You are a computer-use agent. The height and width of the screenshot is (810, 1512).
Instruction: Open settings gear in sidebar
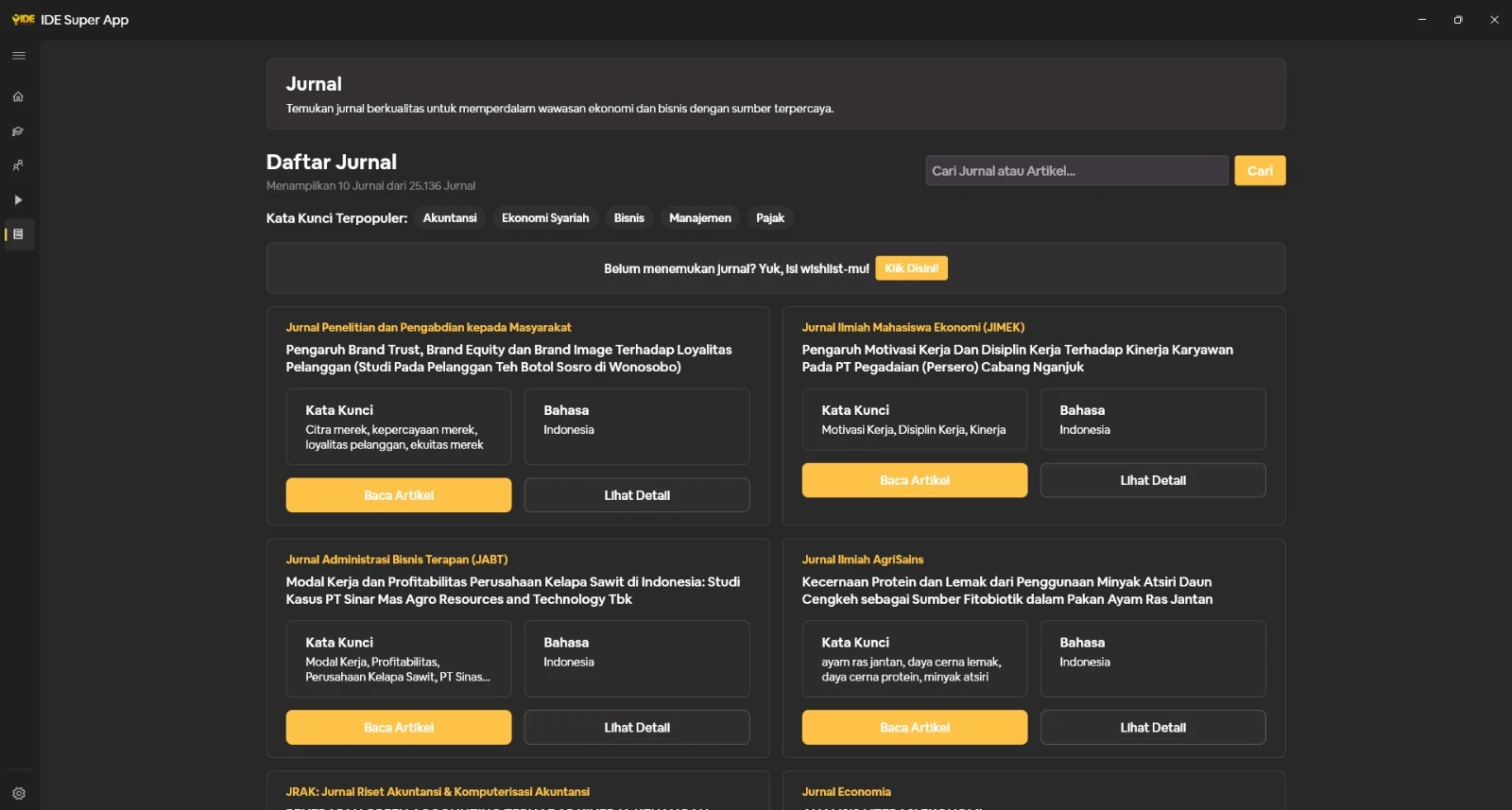pyautogui.click(x=19, y=794)
